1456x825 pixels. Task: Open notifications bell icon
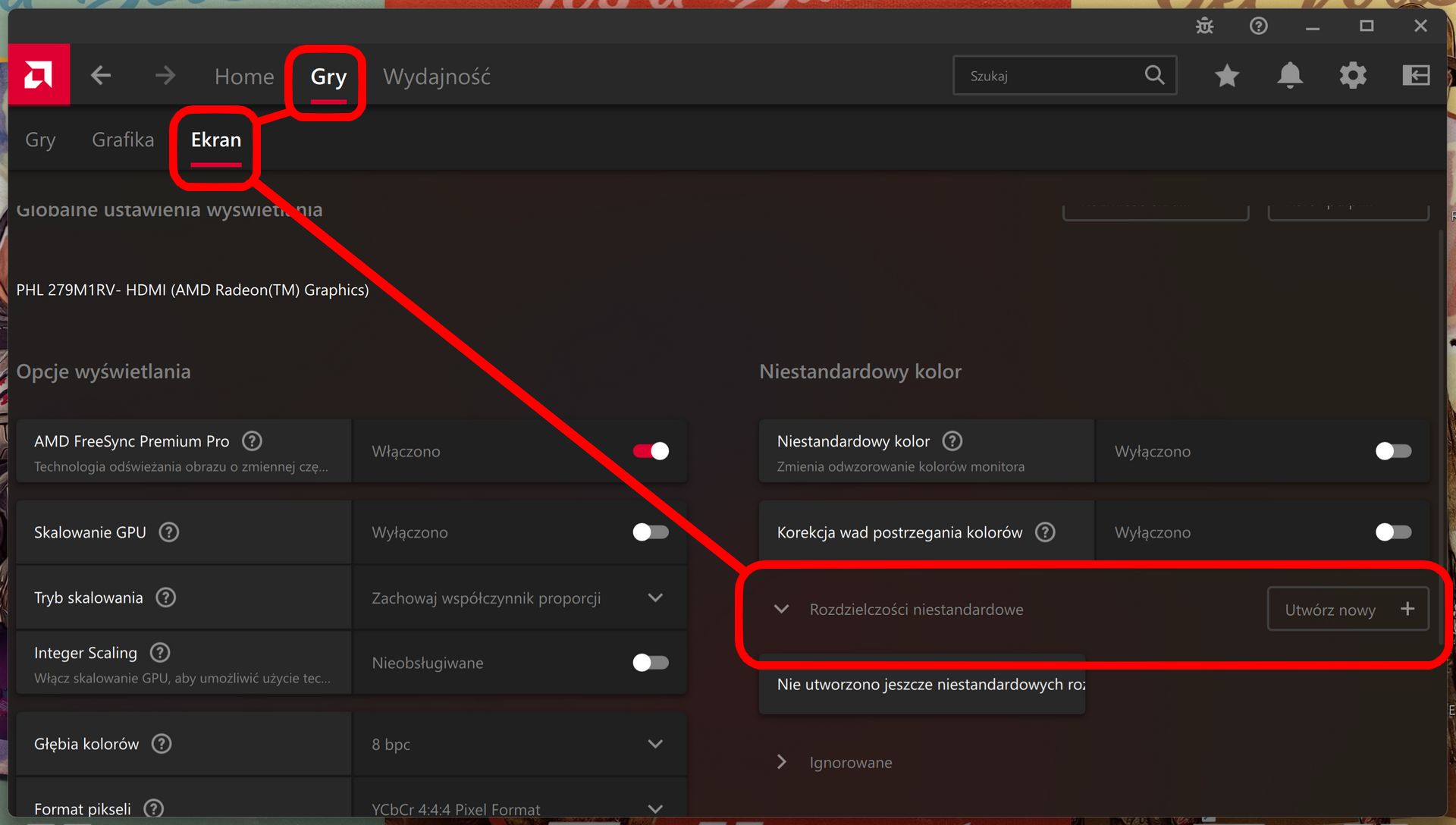[x=1289, y=75]
